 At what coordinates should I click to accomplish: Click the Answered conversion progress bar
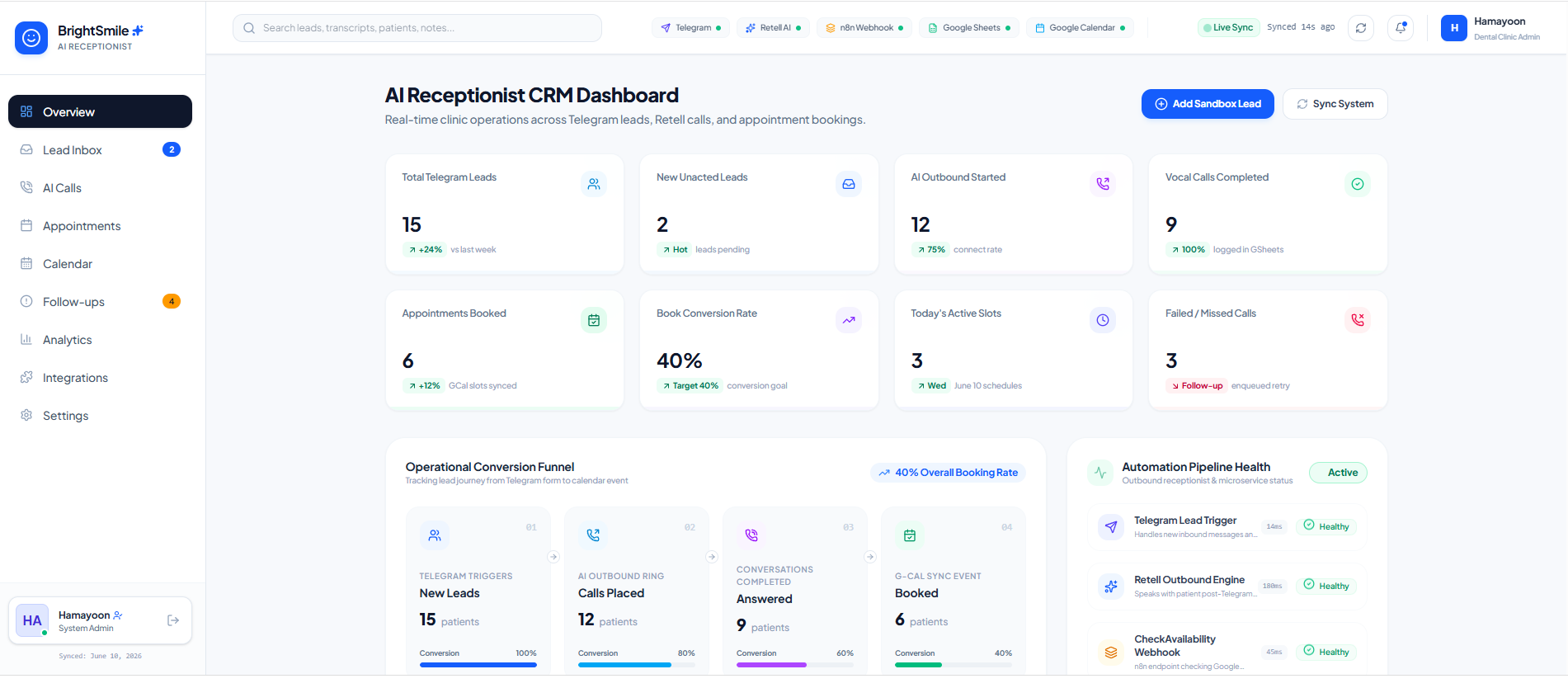(x=795, y=665)
